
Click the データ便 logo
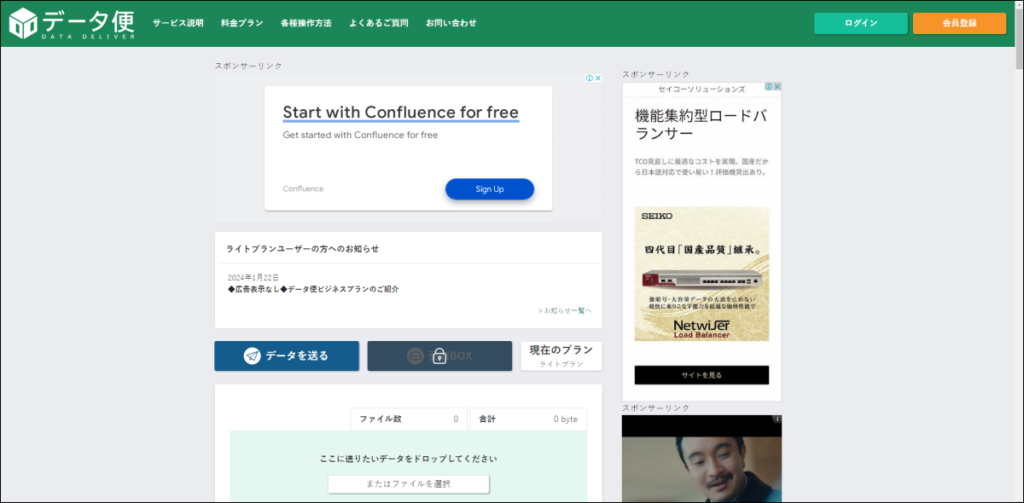click(x=72, y=24)
